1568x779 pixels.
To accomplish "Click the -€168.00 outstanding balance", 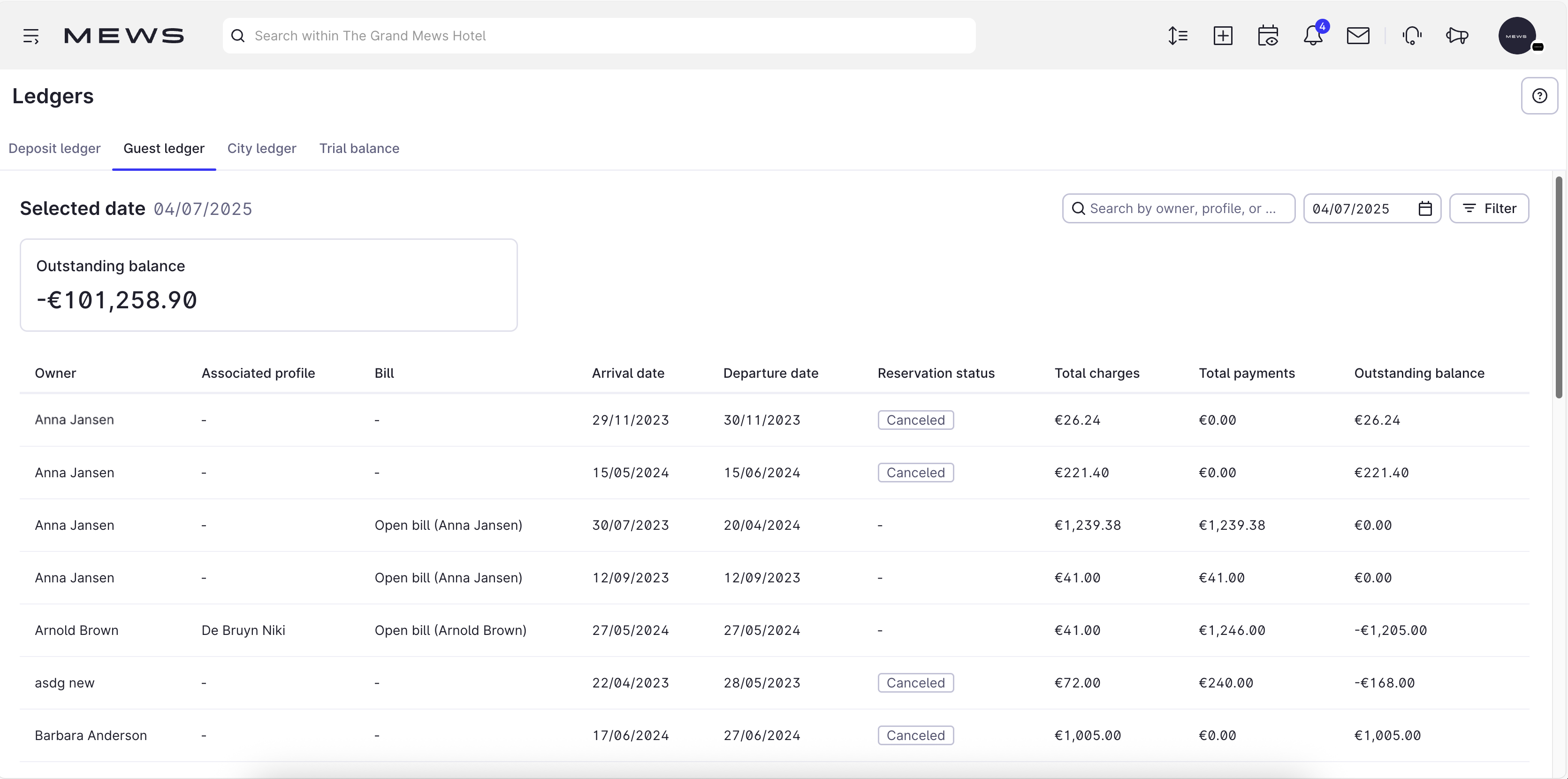I will [1384, 683].
